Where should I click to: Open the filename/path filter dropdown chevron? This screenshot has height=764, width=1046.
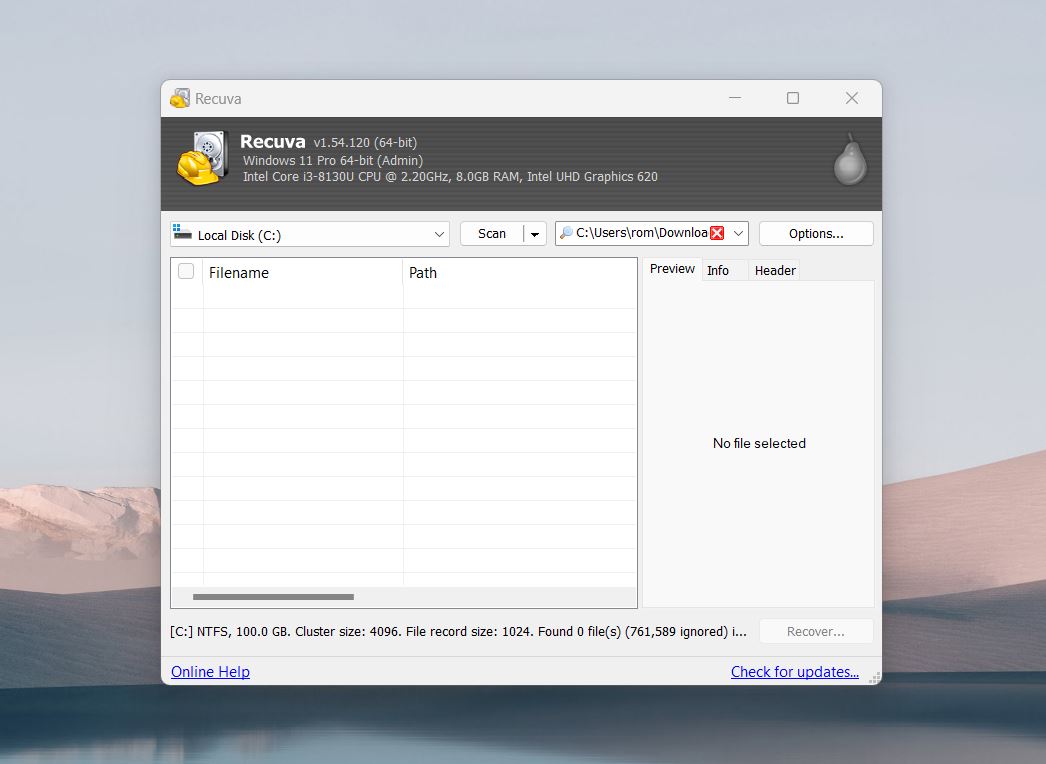[x=738, y=234]
